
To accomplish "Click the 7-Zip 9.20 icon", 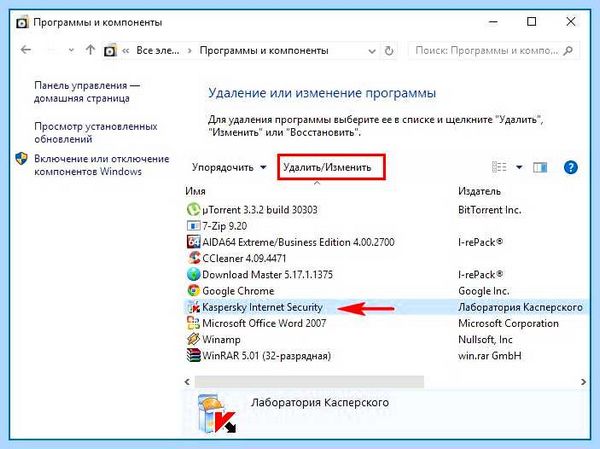I will [x=193, y=226].
